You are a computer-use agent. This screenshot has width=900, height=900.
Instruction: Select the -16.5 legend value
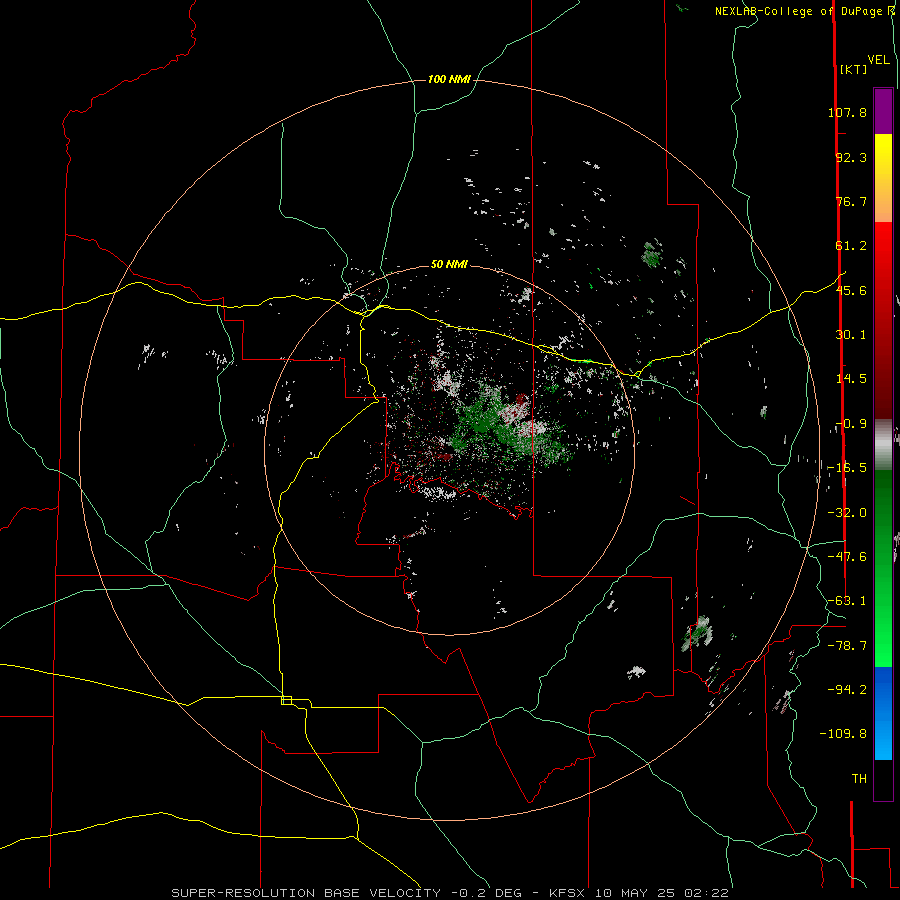pyautogui.click(x=847, y=468)
